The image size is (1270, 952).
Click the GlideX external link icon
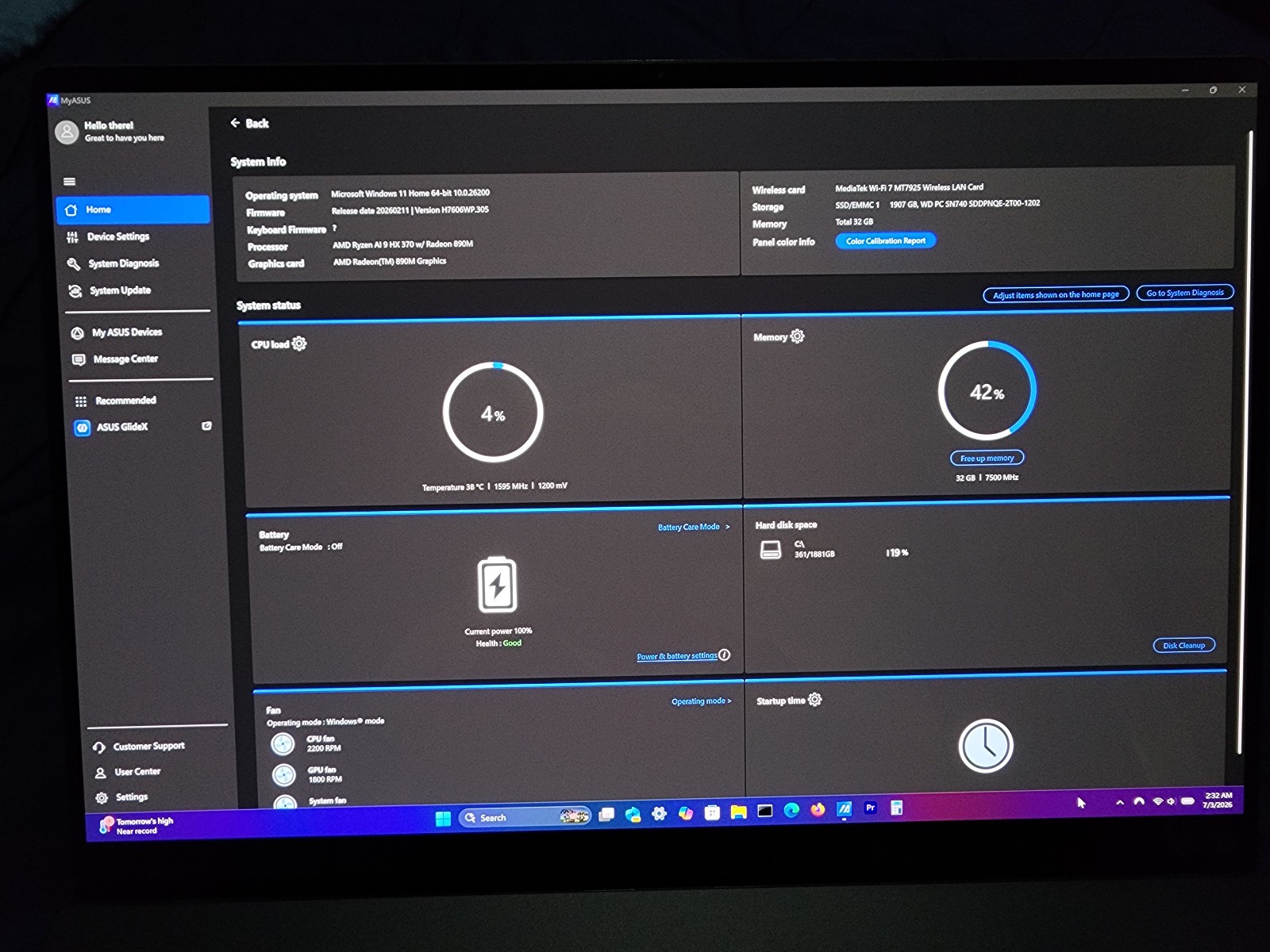pos(206,426)
